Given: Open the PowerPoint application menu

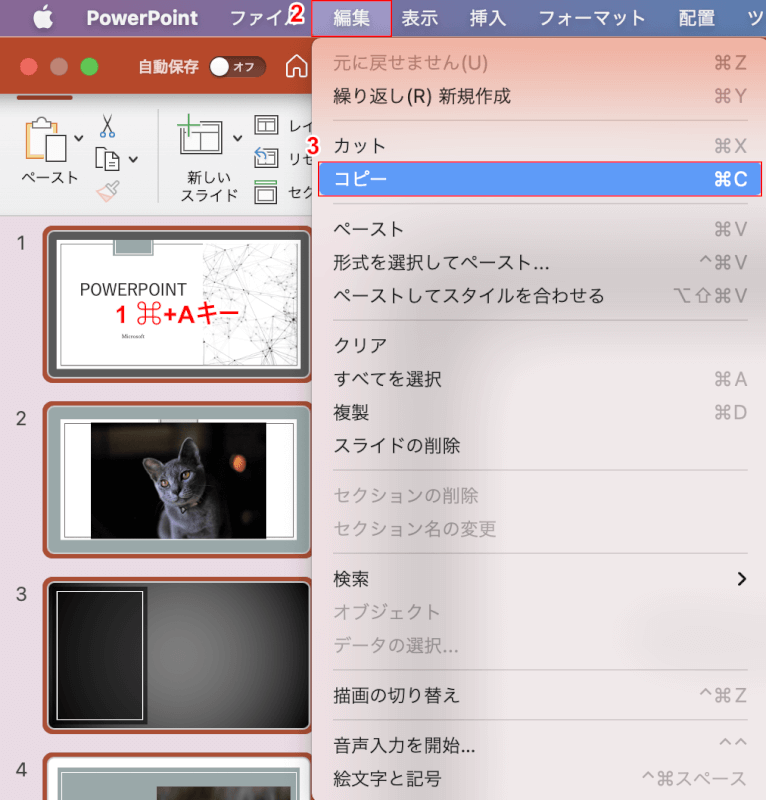Looking at the screenshot, I should tap(142, 18).
